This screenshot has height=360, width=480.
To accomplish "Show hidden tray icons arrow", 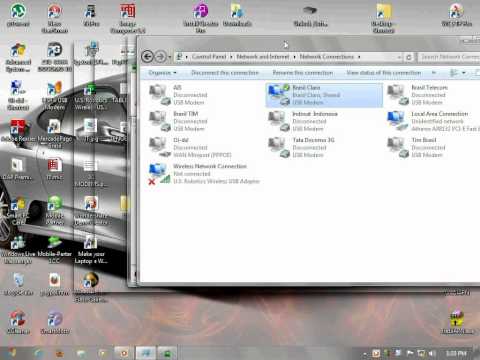I will pyautogui.click(x=365, y=353).
